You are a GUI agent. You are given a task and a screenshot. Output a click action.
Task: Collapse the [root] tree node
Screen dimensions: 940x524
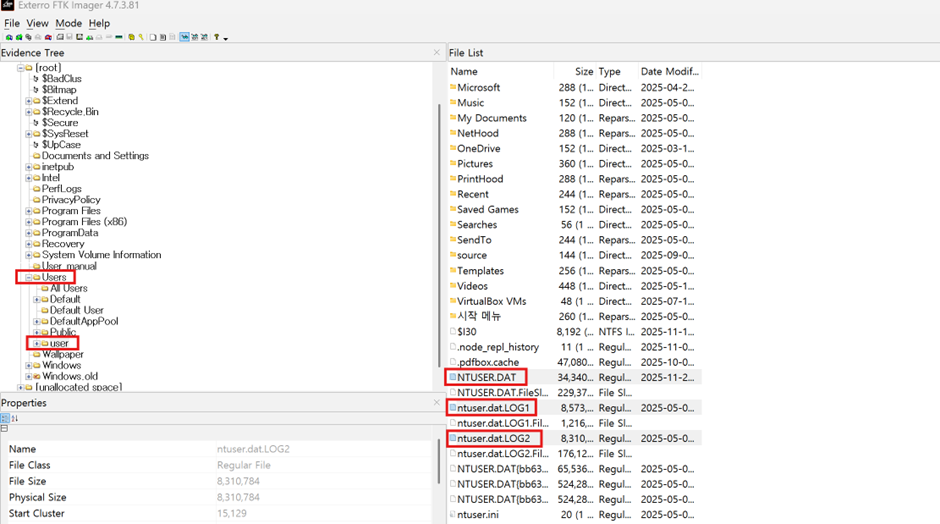[20, 68]
